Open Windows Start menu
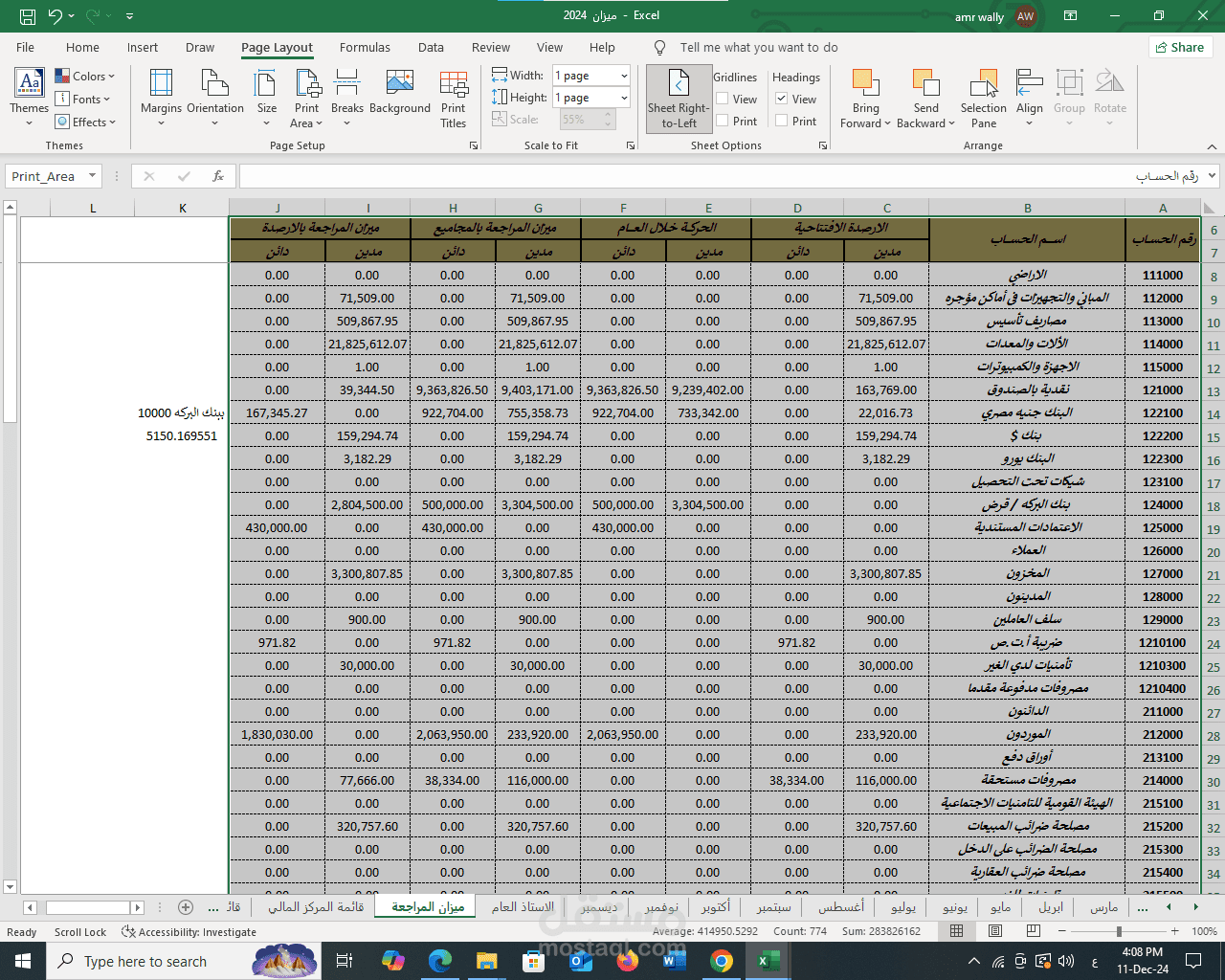The height and width of the screenshot is (980, 1225). [23, 961]
